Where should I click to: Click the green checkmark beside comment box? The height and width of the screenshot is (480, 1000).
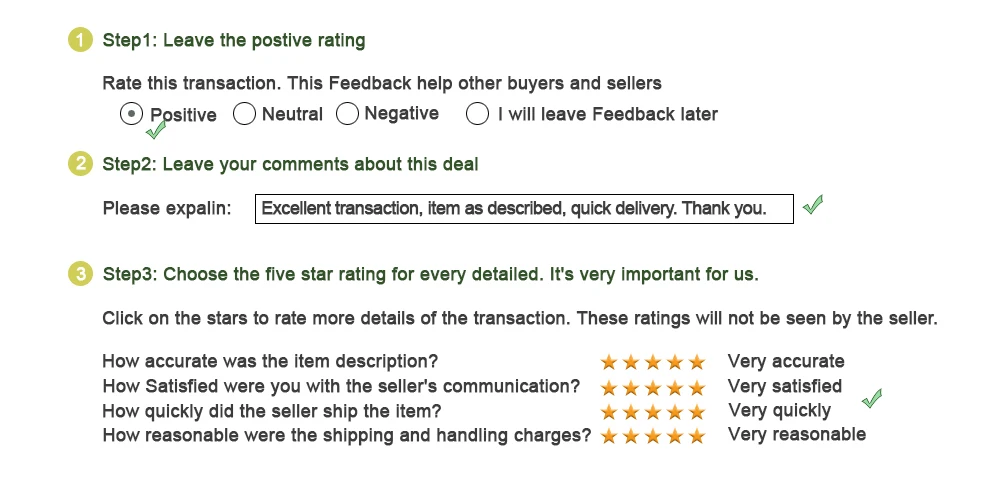(813, 205)
